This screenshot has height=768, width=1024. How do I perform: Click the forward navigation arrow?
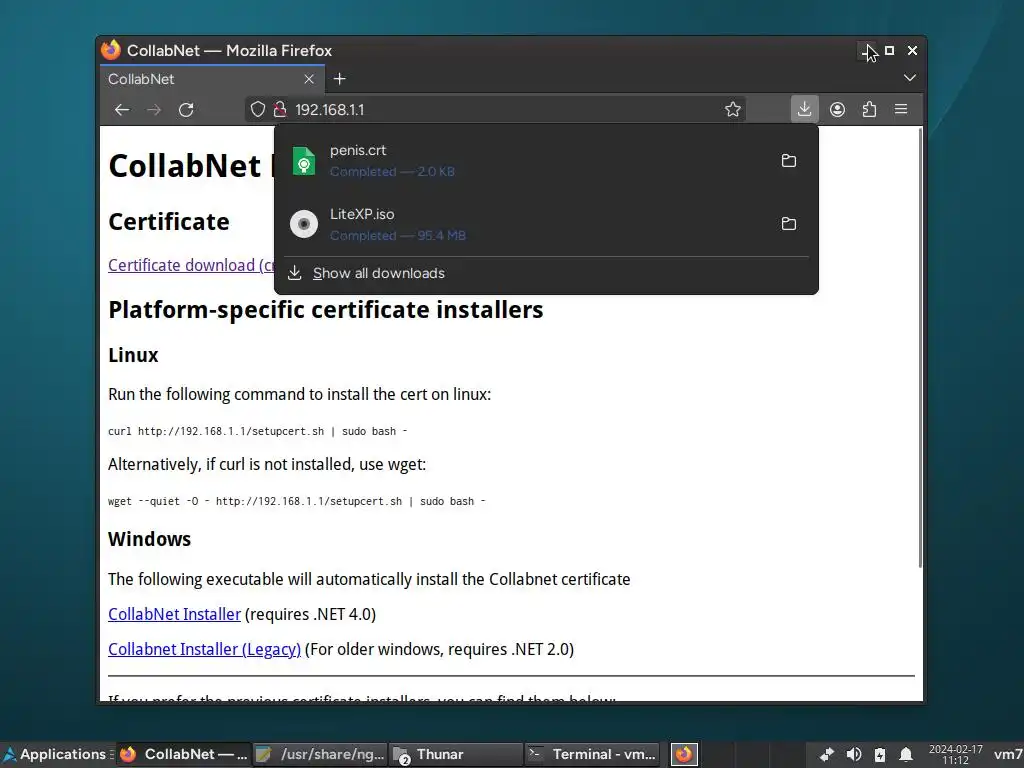click(x=154, y=110)
